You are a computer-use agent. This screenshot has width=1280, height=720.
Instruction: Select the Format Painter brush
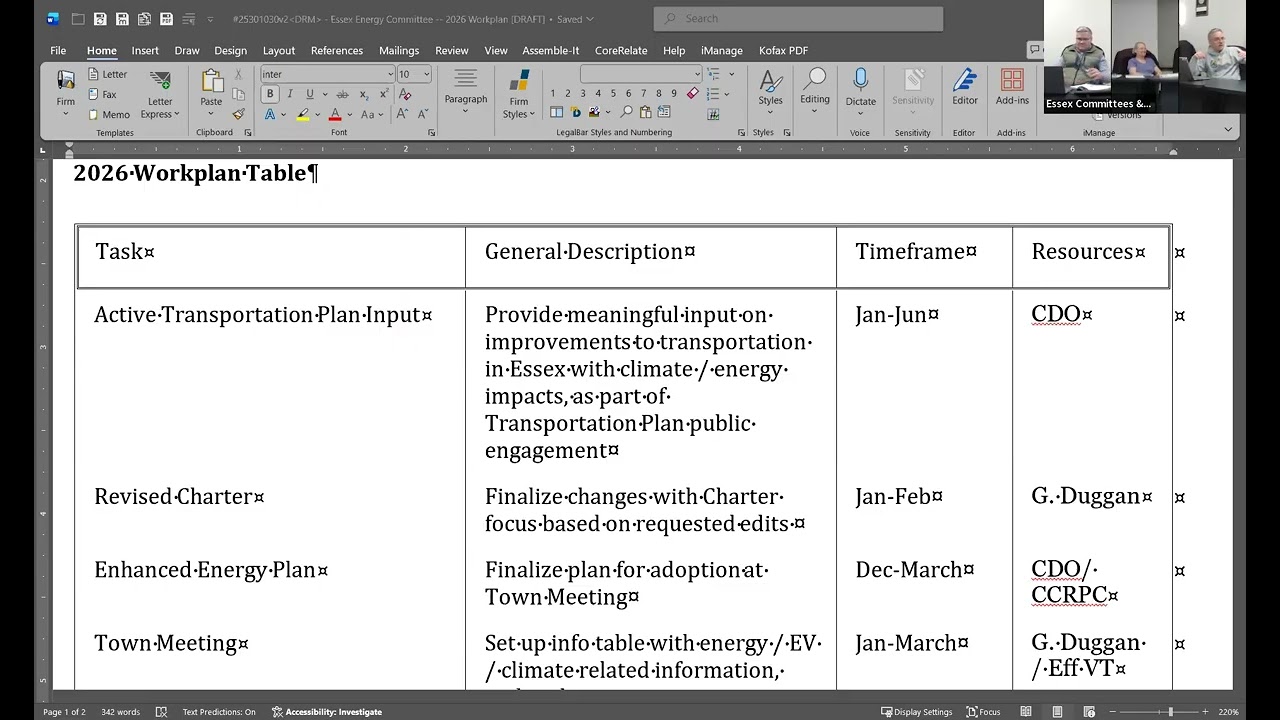click(238, 114)
